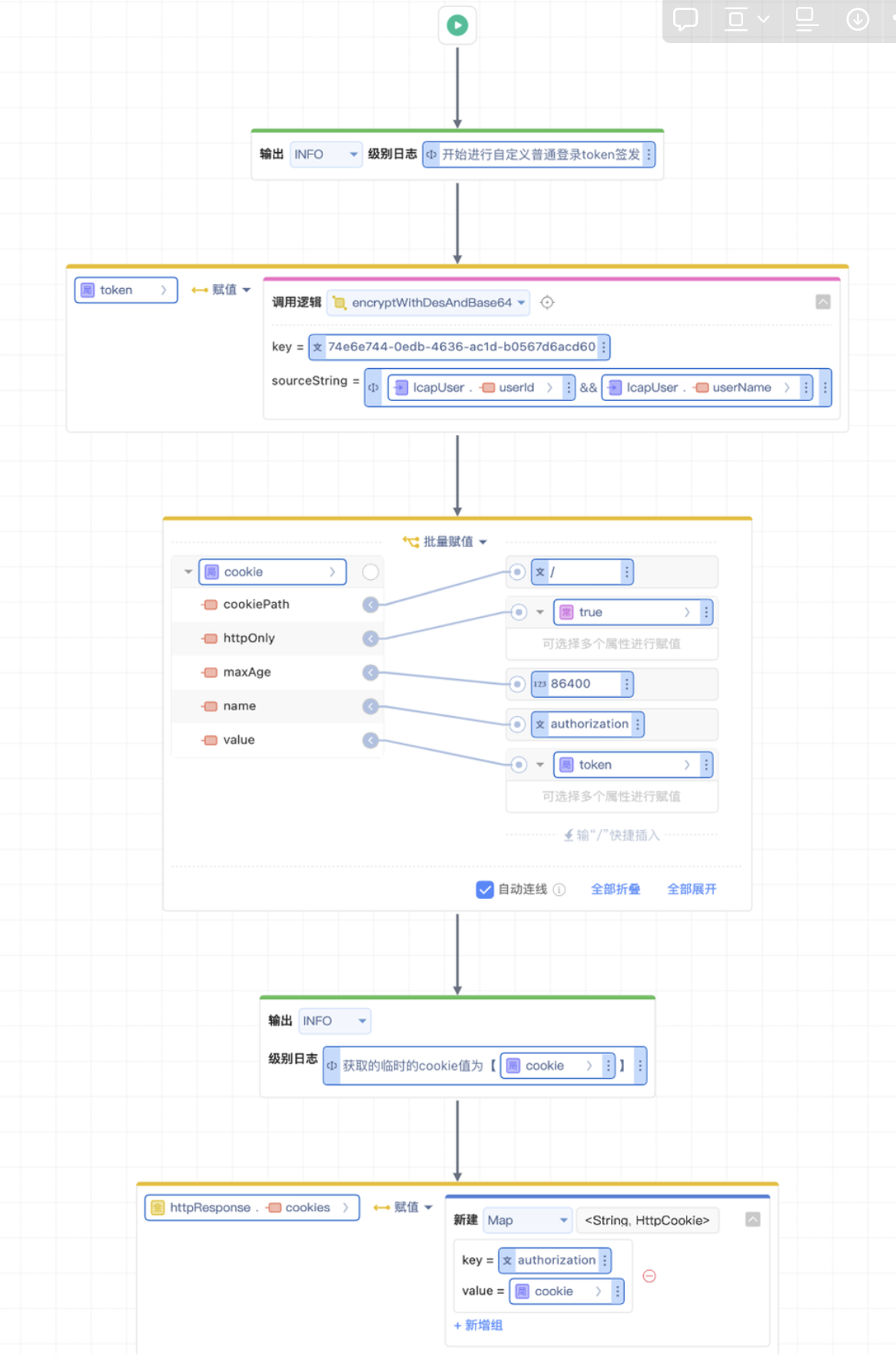The width and height of the screenshot is (896, 1363).
Task: Select the cookiePath property row
Action: click(277, 605)
